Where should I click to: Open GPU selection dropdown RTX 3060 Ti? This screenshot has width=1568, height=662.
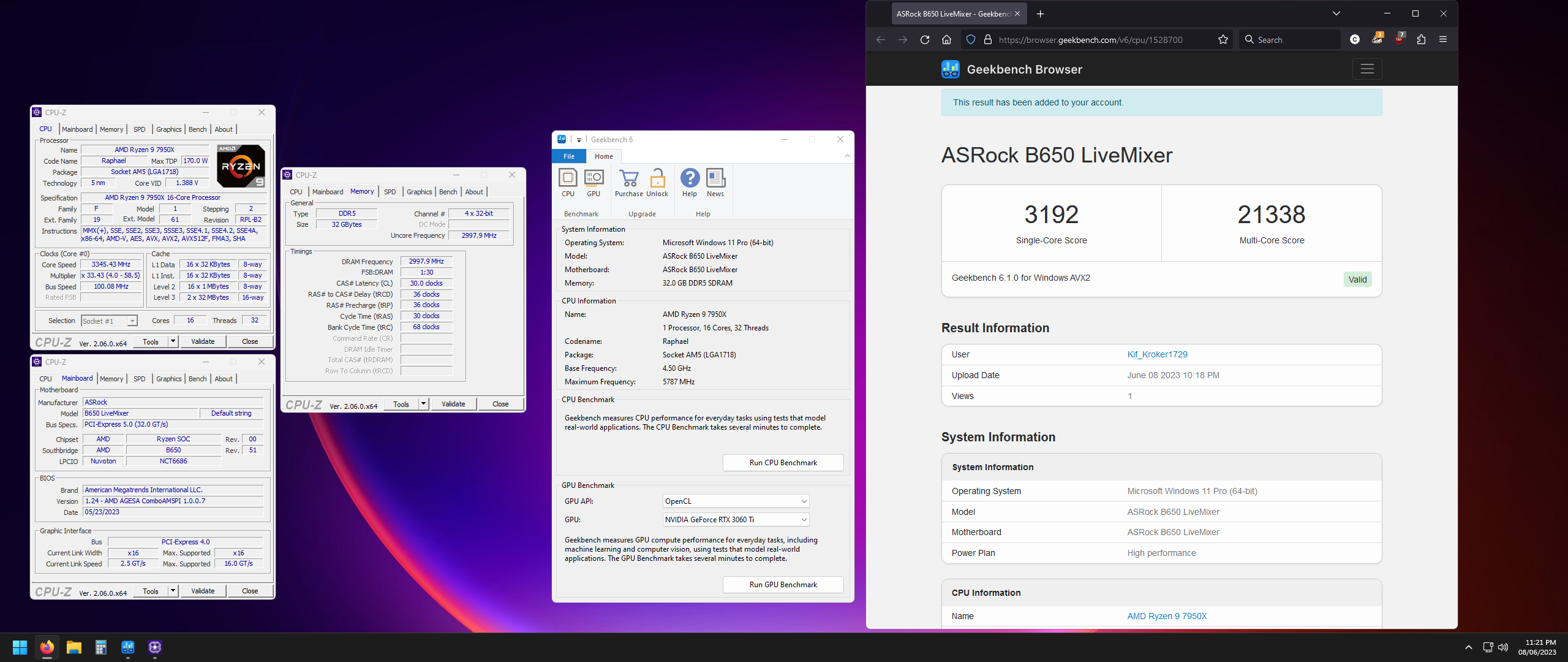[x=736, y=520]
